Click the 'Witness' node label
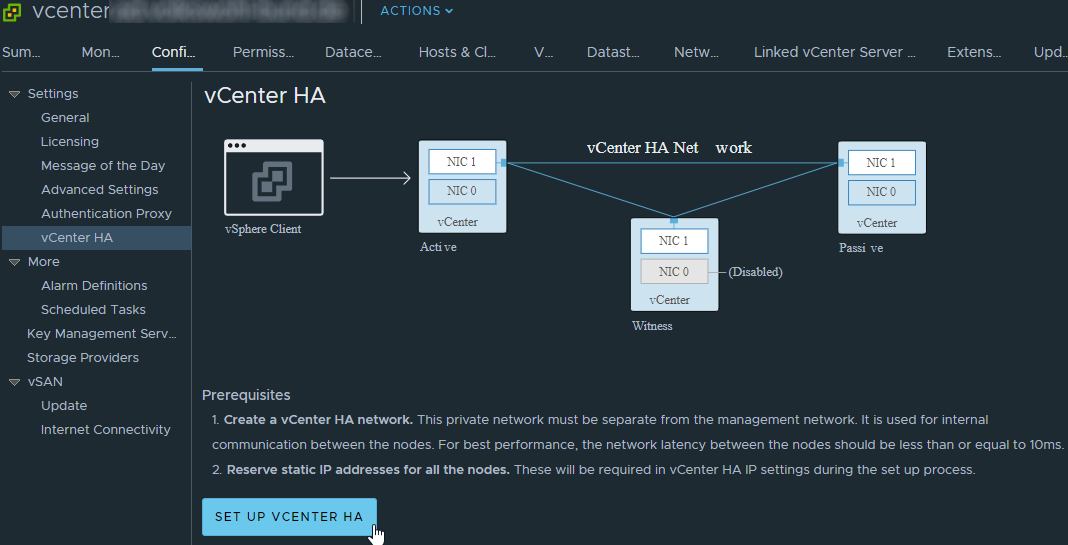1068x545 pixels. (652, 326)
